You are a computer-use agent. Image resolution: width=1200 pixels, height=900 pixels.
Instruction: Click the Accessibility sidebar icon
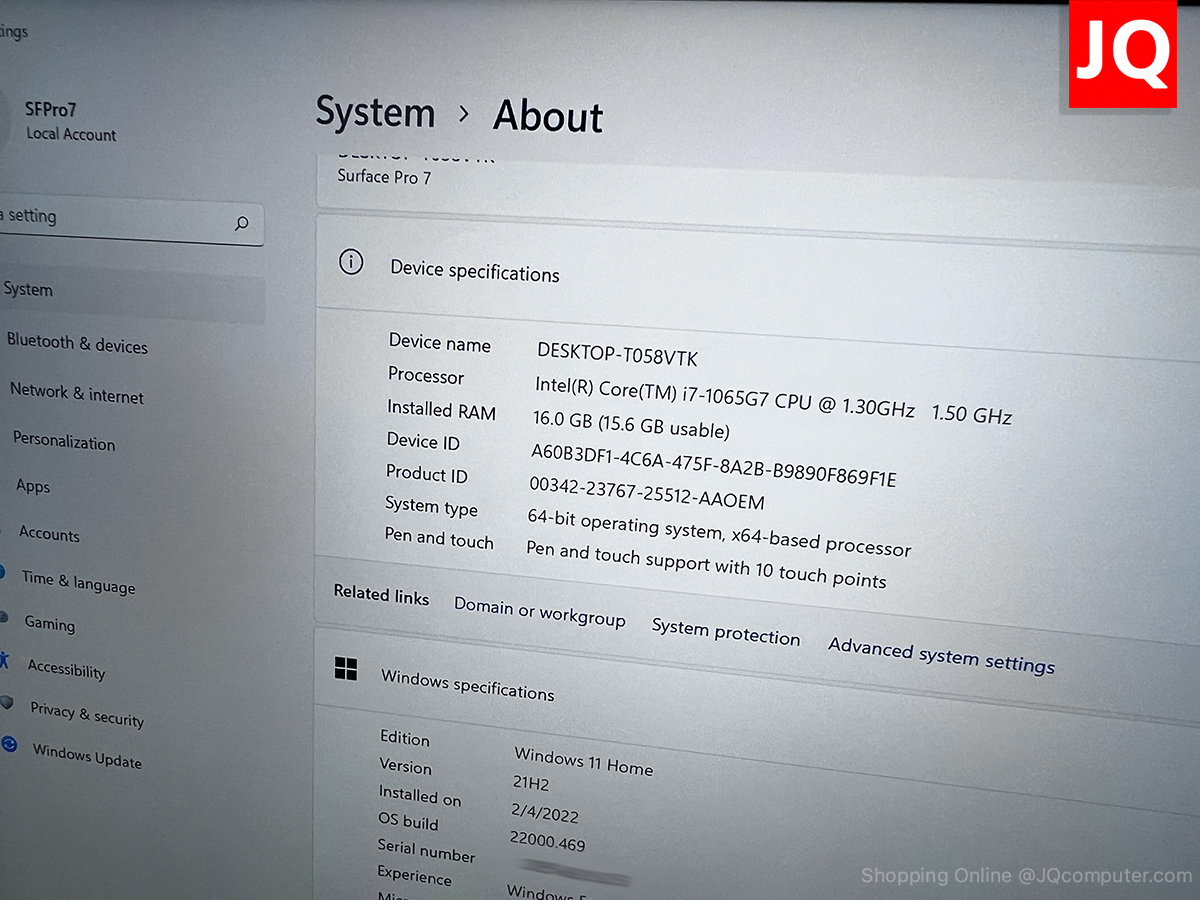4,660
